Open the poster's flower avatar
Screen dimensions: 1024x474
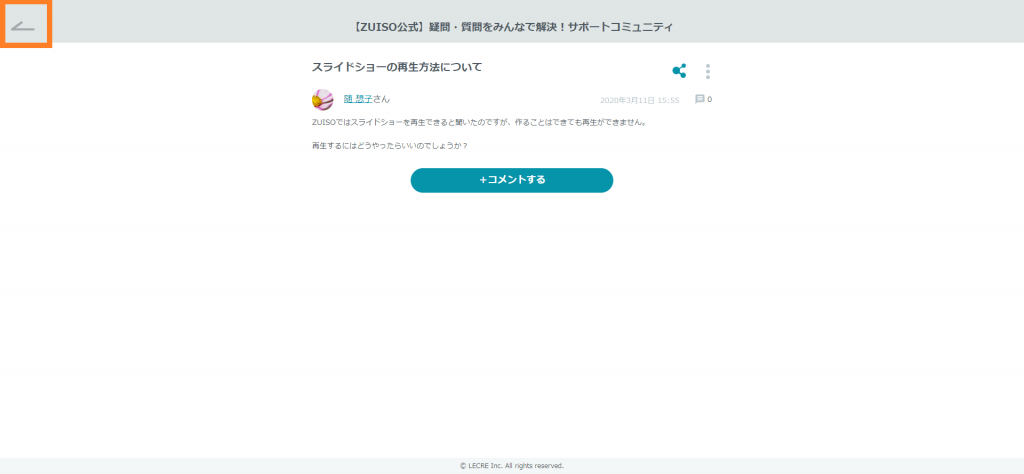[323, 99]
